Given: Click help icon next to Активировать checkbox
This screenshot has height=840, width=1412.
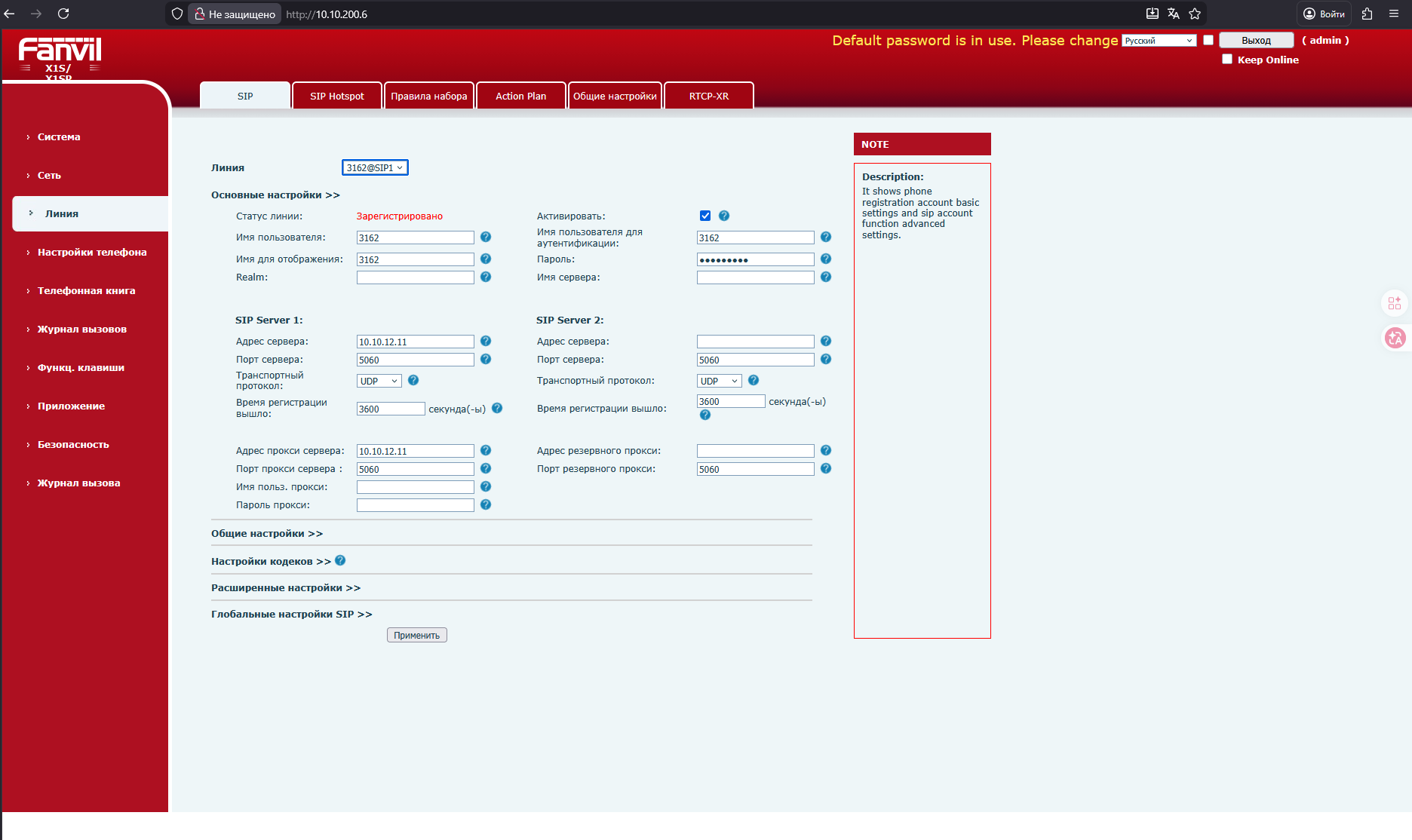Looking at the screenshot, I should 724,216.
